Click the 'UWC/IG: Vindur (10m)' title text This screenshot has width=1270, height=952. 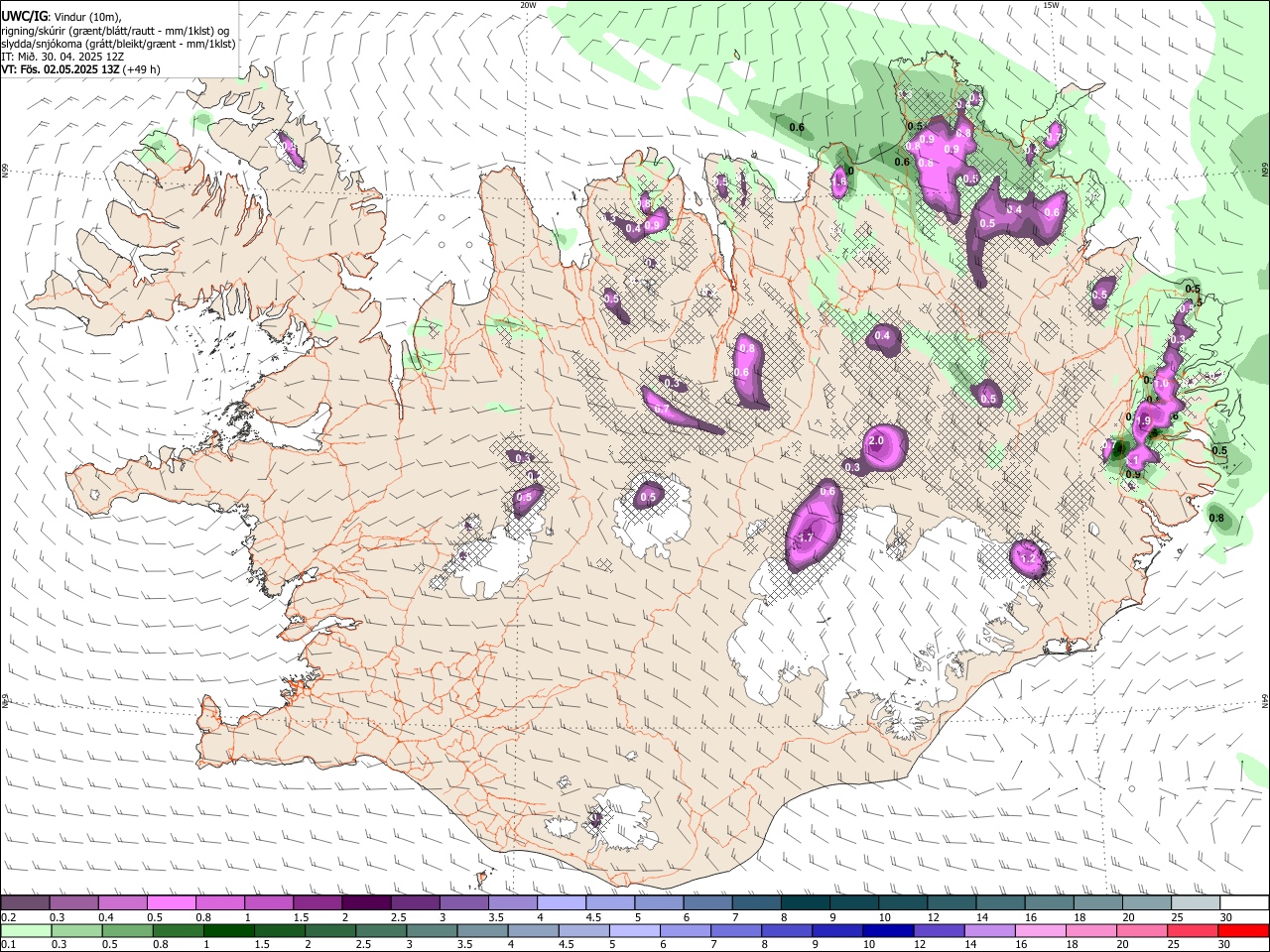click(x=61, y=17)
